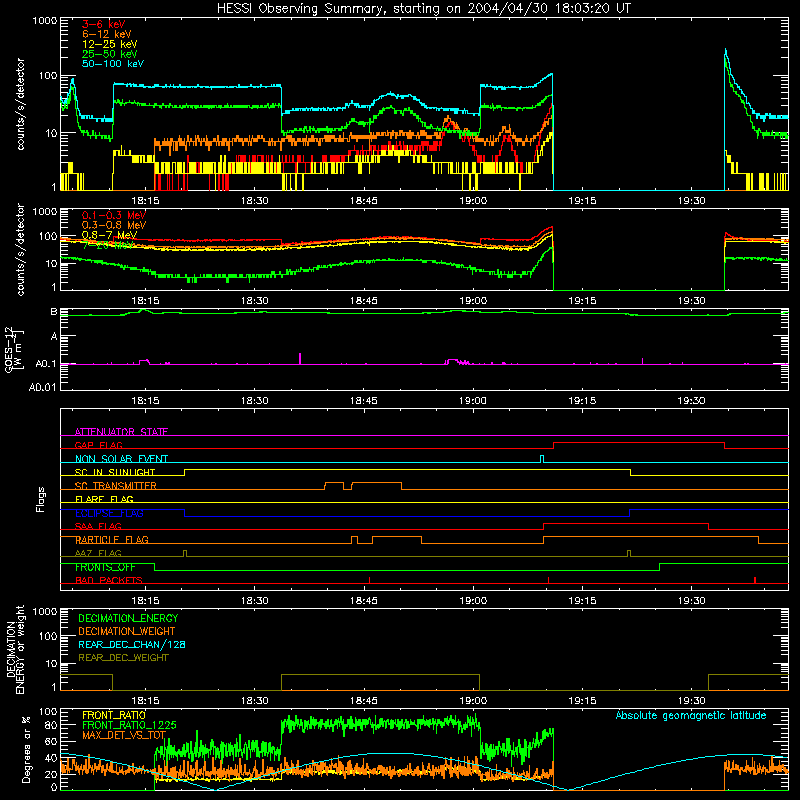Select the FLARE_FLAG label
This screenshot has width=800, height=800.
(104, 499)
